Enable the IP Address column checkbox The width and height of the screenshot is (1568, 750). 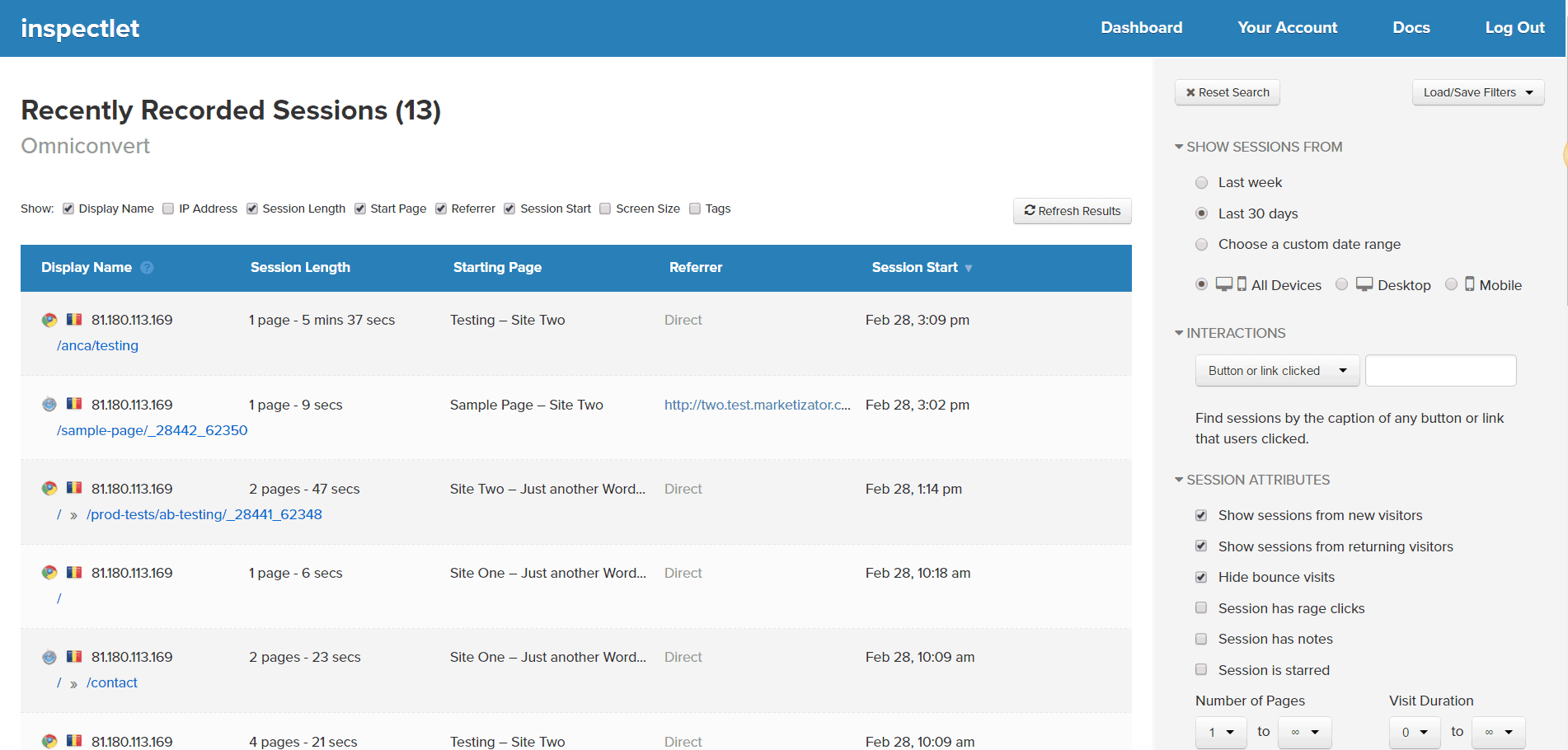168,208
